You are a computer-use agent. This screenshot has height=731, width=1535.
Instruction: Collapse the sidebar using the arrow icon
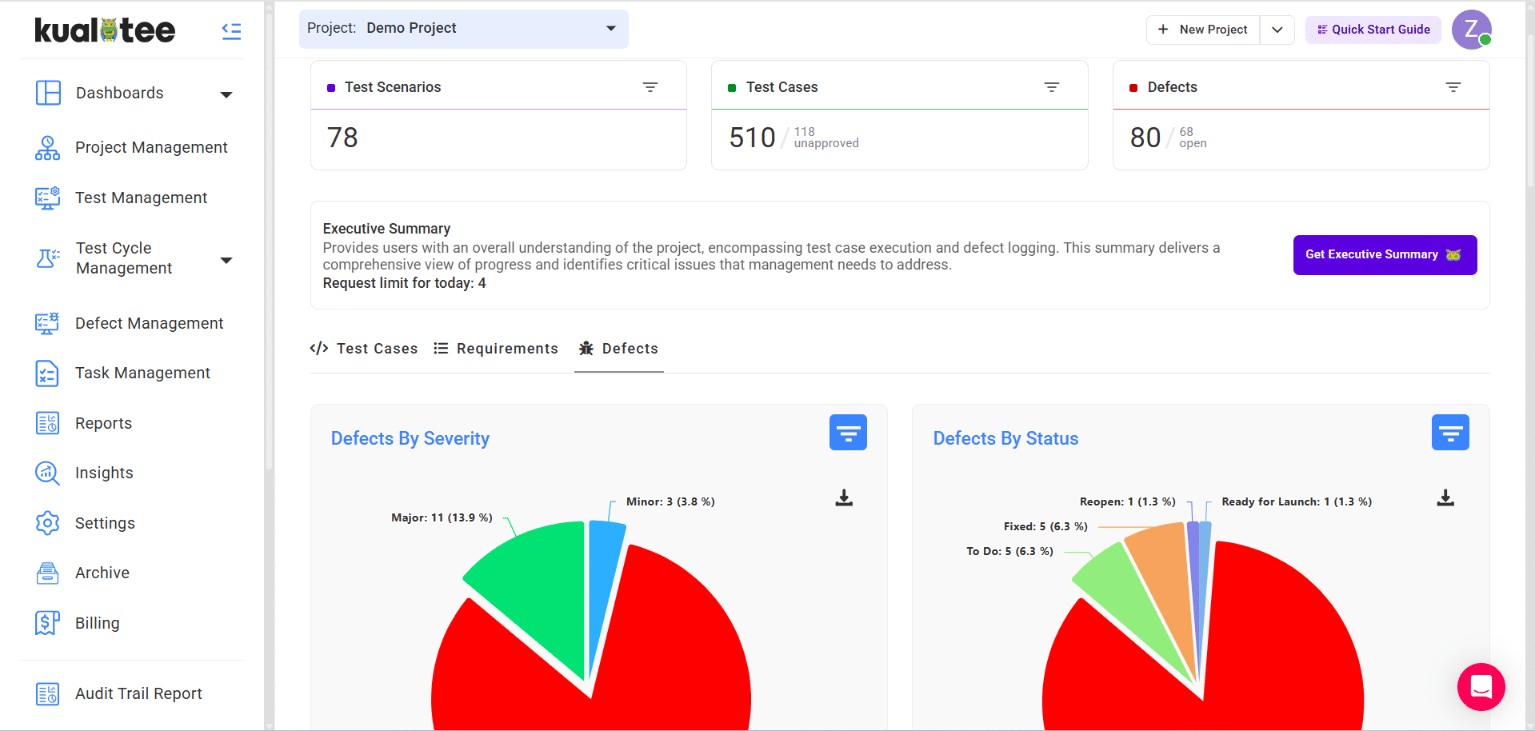tap(231, 31)
